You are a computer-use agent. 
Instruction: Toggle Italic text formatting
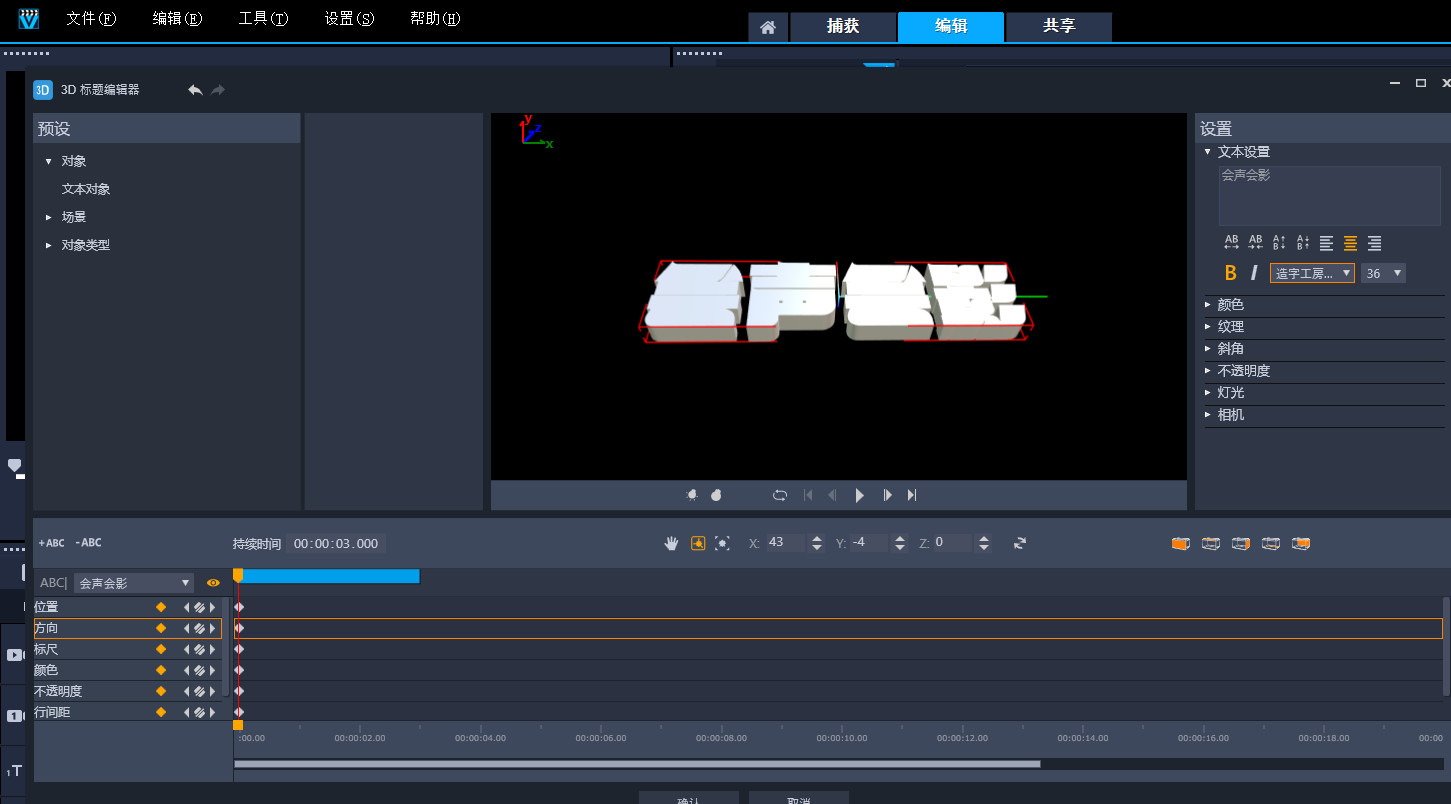[1254, 273]
